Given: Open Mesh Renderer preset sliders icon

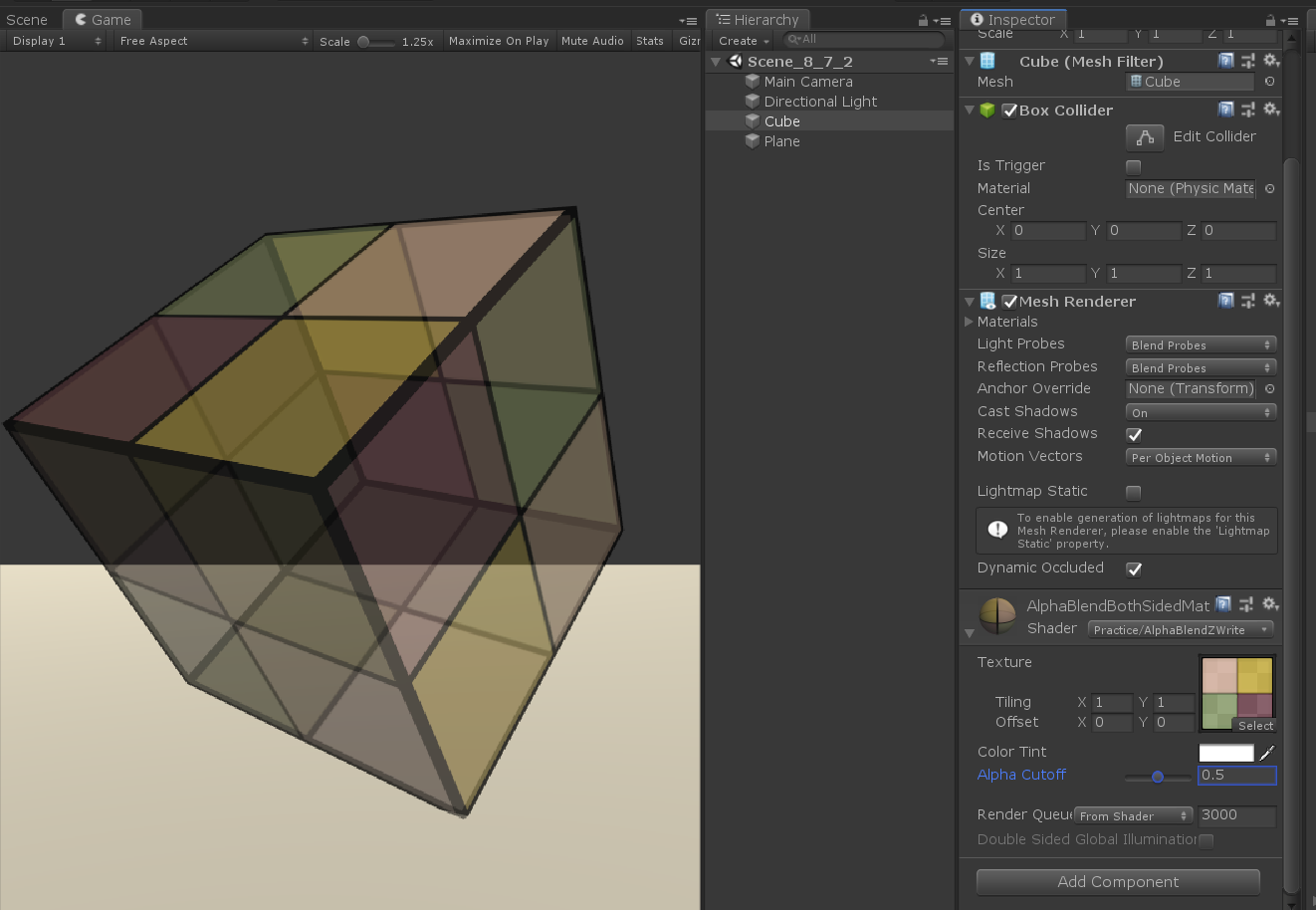Looking at the screenshot, I should [1248, 301].
